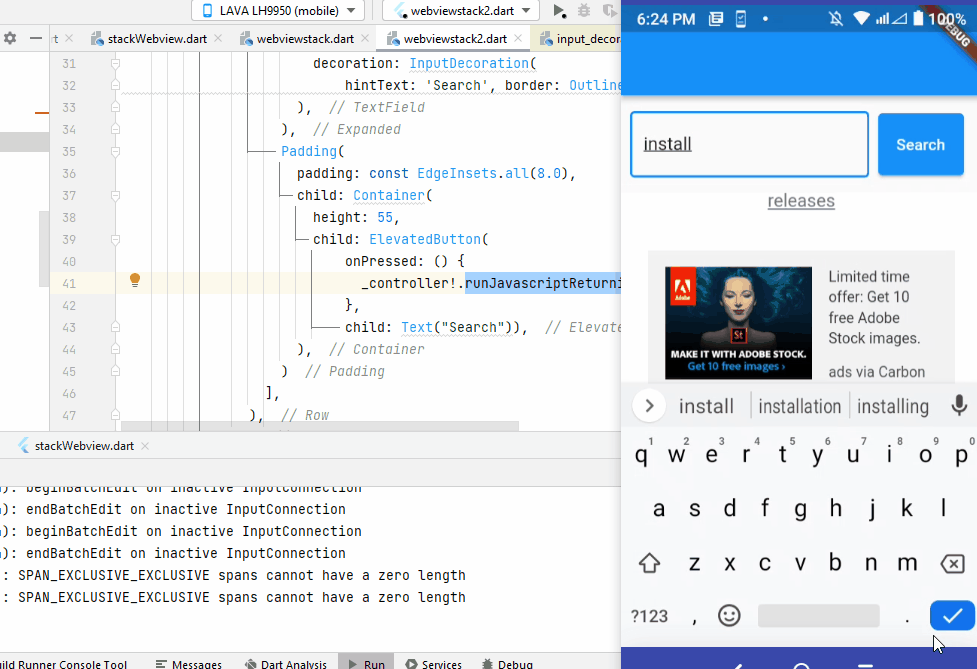977x669 pixels.
Task: Tap the Wi-Fi icon in phone status bar
Action: tap(861, 19)
